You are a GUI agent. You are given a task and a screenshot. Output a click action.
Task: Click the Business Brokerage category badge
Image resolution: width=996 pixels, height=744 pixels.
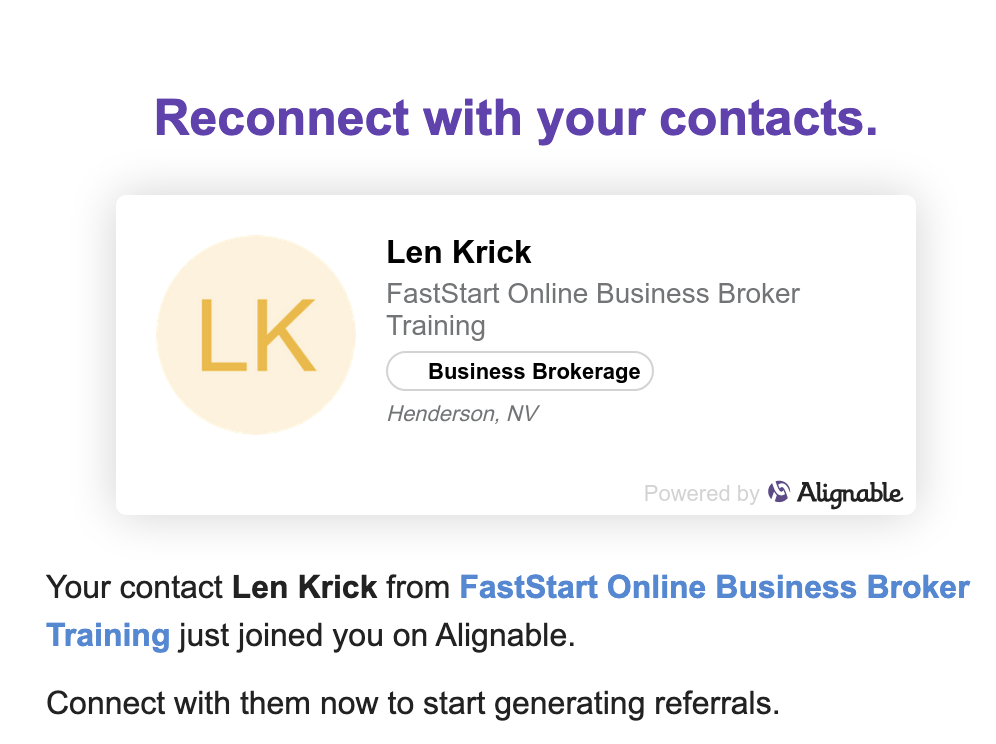520,371
